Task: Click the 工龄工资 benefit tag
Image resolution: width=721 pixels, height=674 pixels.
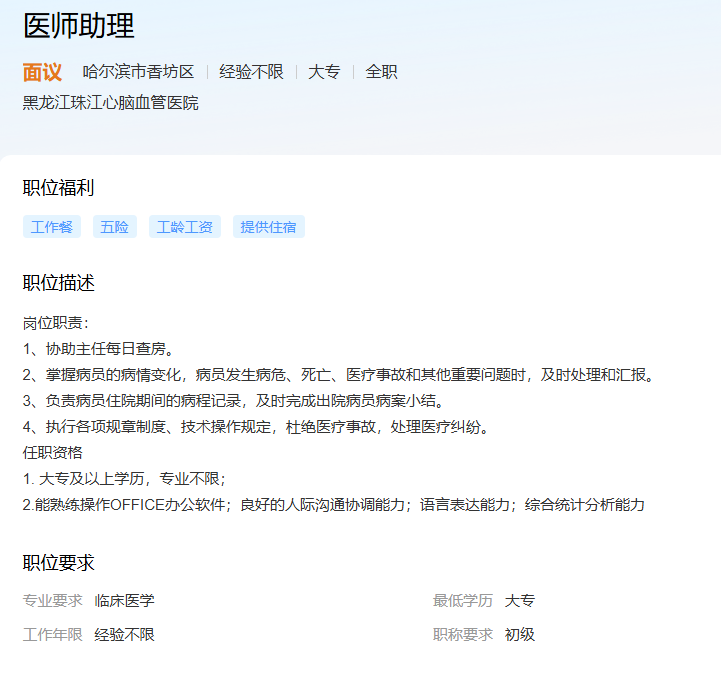Action: pos(185,227)
